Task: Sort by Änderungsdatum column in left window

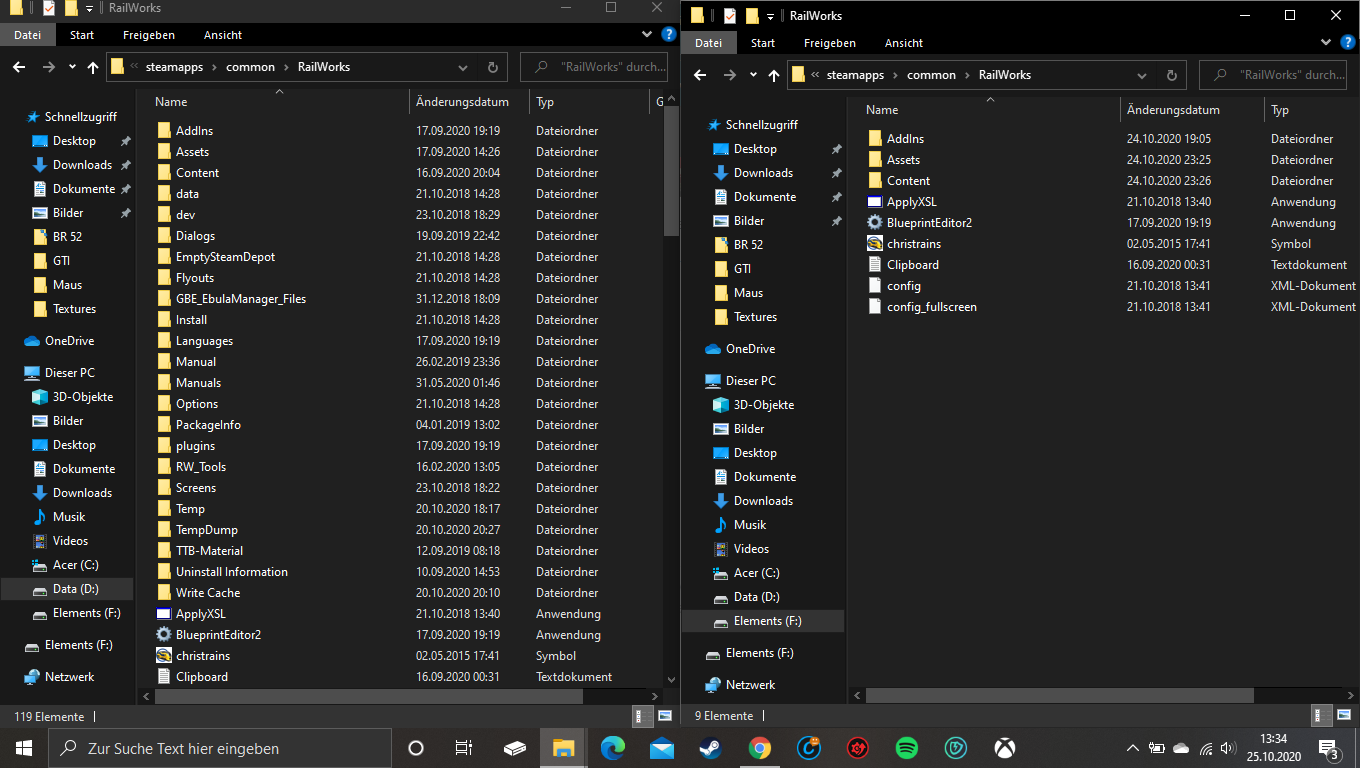Action: coord(462,102)
